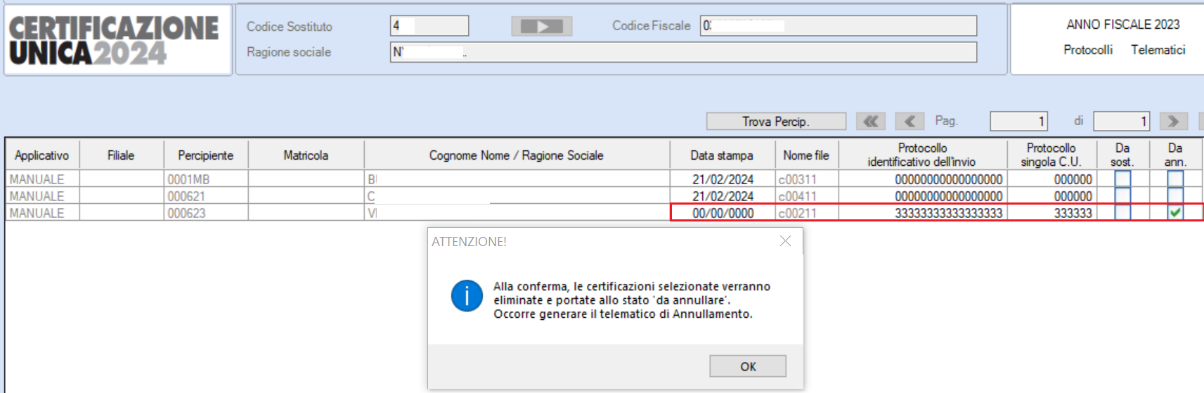
Task: Click the Cognome Nome / Ragione Sociale header
Action: pos(517,155)
